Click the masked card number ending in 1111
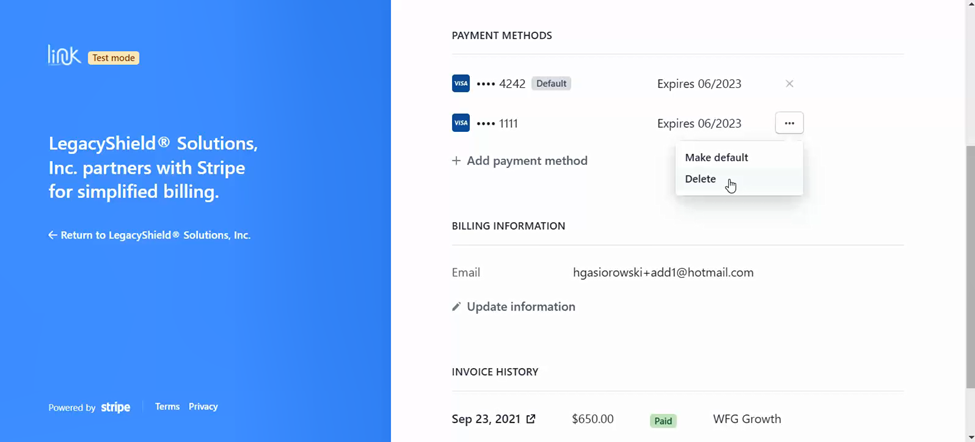The width and height of the screenshot is (975, 442). pyautogui.click(x=497, y=124)
